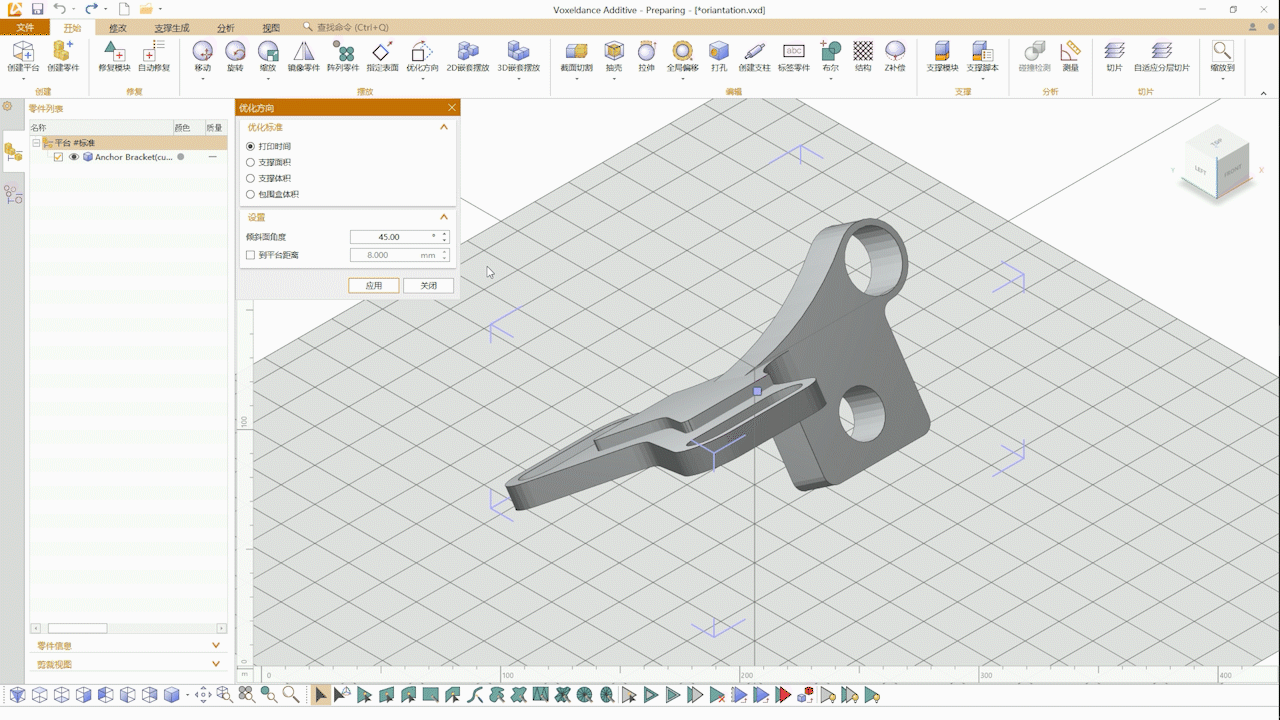Click the 3D嵌套摆放 nesting icon
The width and height of the screenshot is (1280, 720).
pos(517,51)
